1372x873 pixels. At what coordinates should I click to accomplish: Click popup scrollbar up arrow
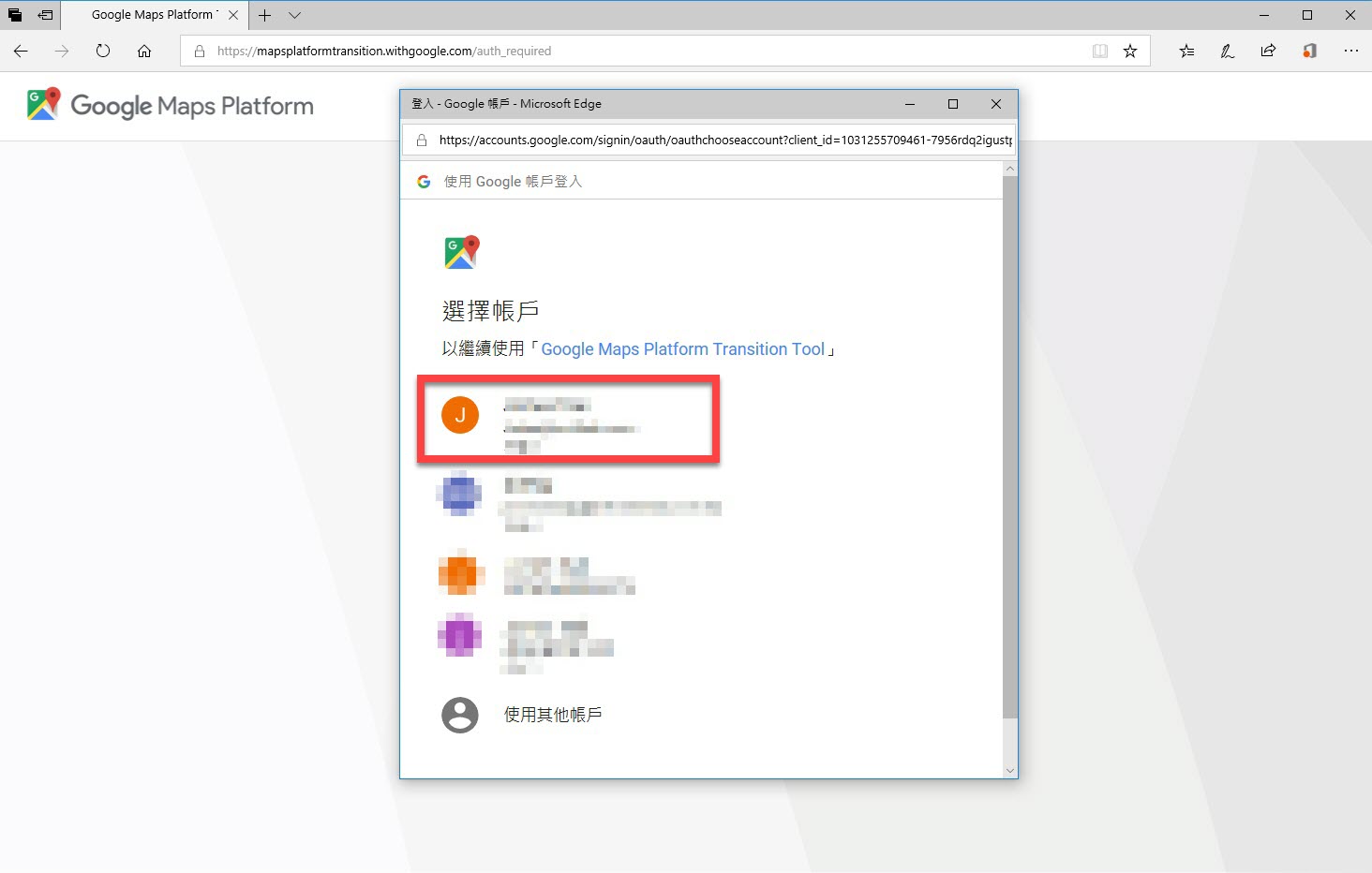(x=1010, y=170)
